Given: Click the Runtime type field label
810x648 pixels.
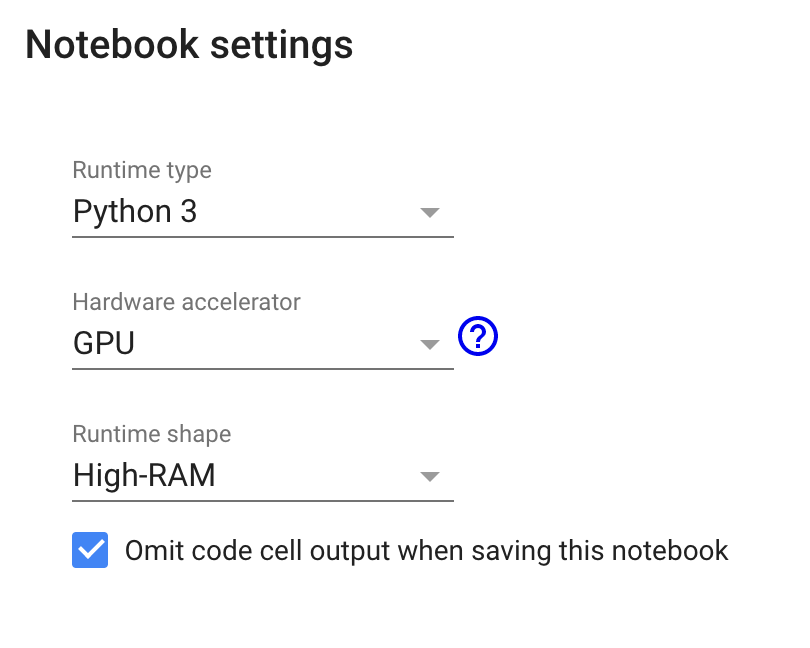Looking at the screenshot, I should [142, 171].
